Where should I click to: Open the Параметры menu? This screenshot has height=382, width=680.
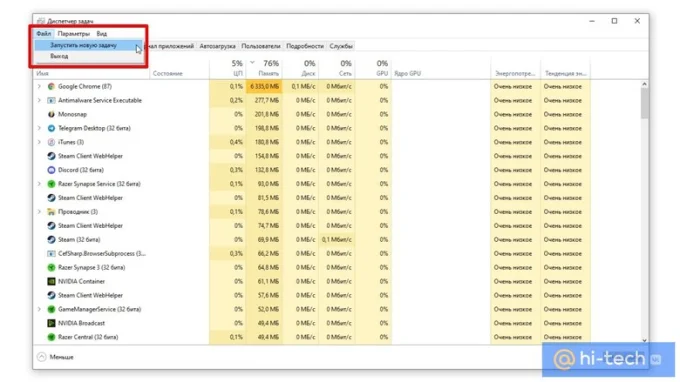point(74,33)
